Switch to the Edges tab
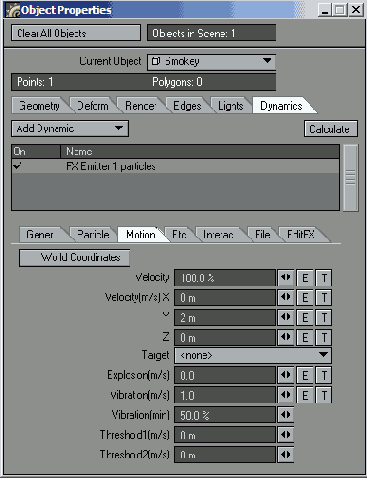The width and height of the screenshot is (367, 478). 187,106
